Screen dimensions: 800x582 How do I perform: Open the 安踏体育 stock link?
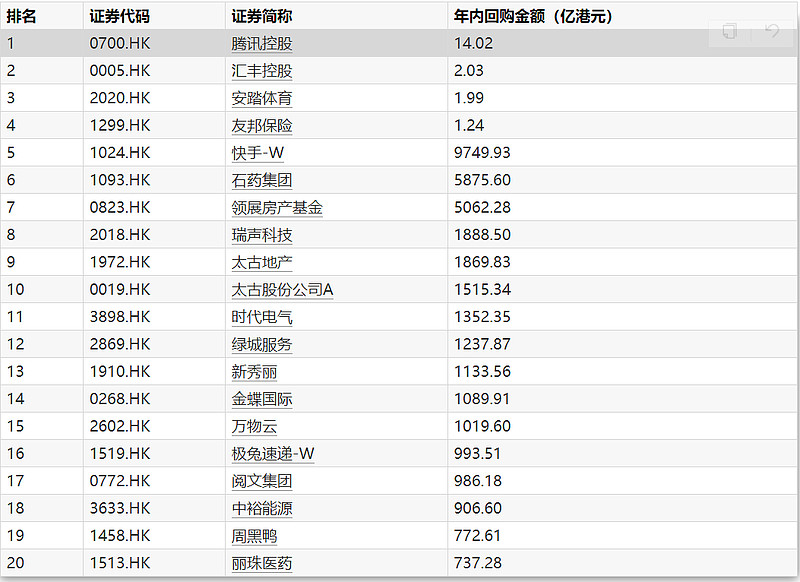262,98
